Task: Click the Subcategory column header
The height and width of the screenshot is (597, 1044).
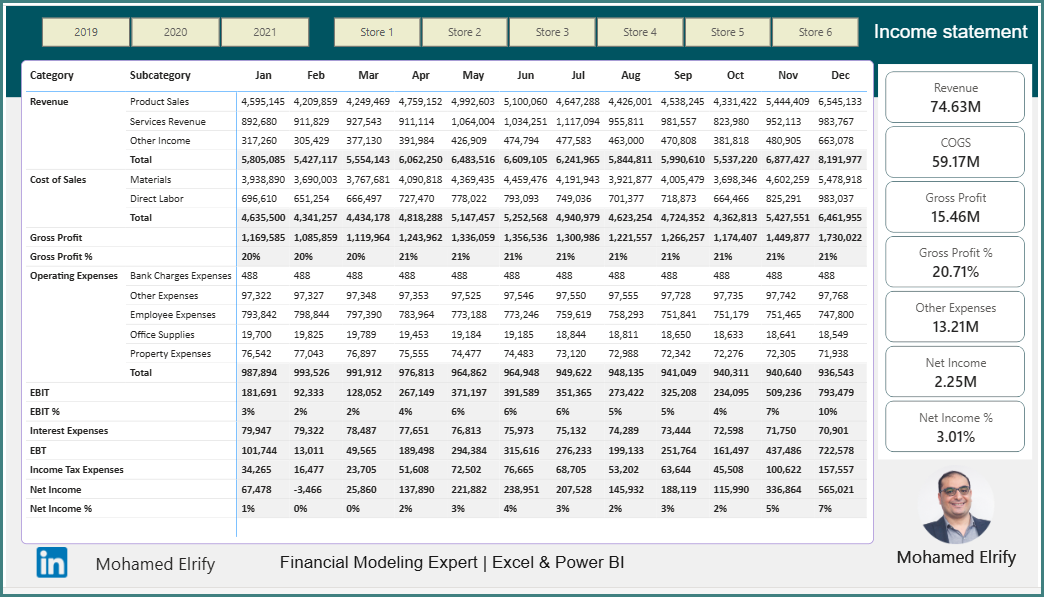Action: (x=160, y=75)
